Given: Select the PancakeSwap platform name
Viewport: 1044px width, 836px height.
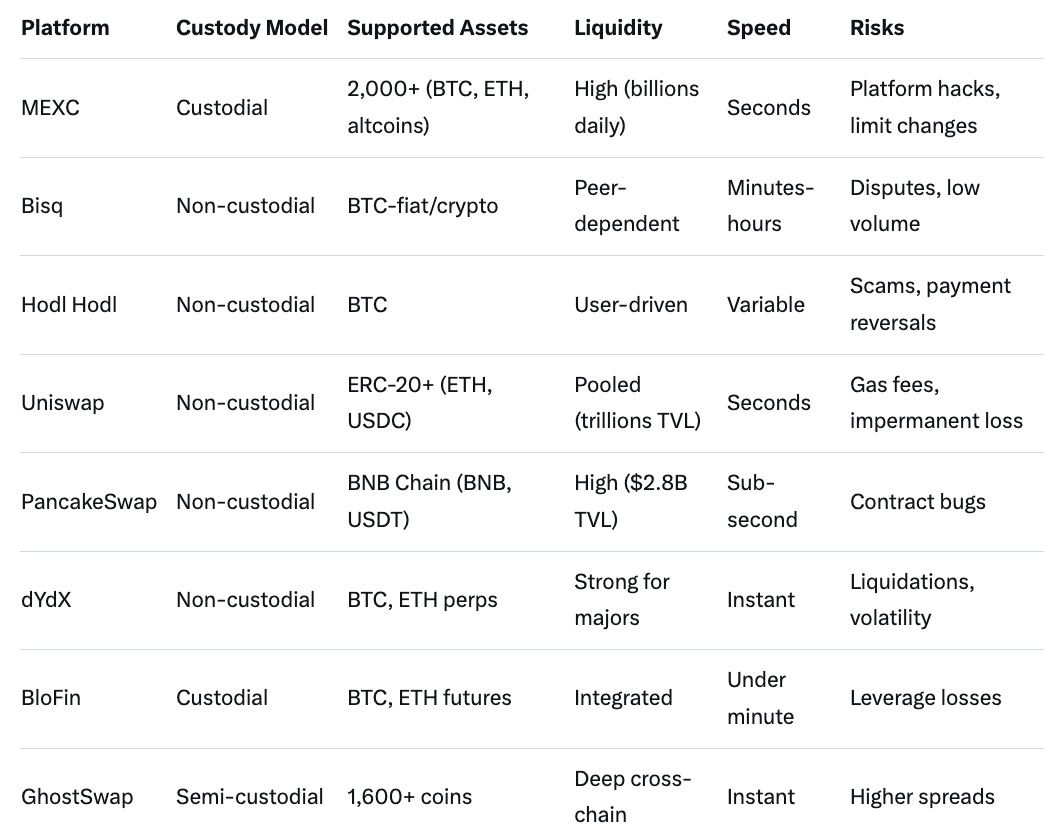Looking at the screenshot, I should pyautogui.click(x=89, y=501).
